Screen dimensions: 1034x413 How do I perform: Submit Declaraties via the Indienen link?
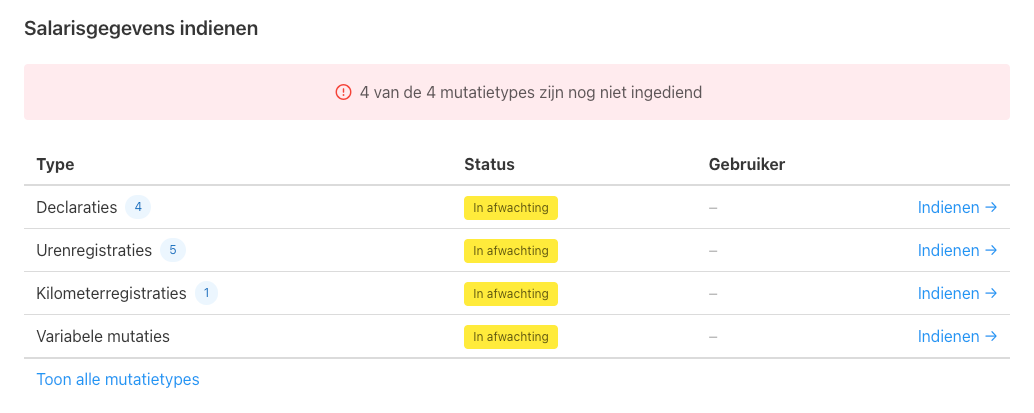(x=958, y=207)
